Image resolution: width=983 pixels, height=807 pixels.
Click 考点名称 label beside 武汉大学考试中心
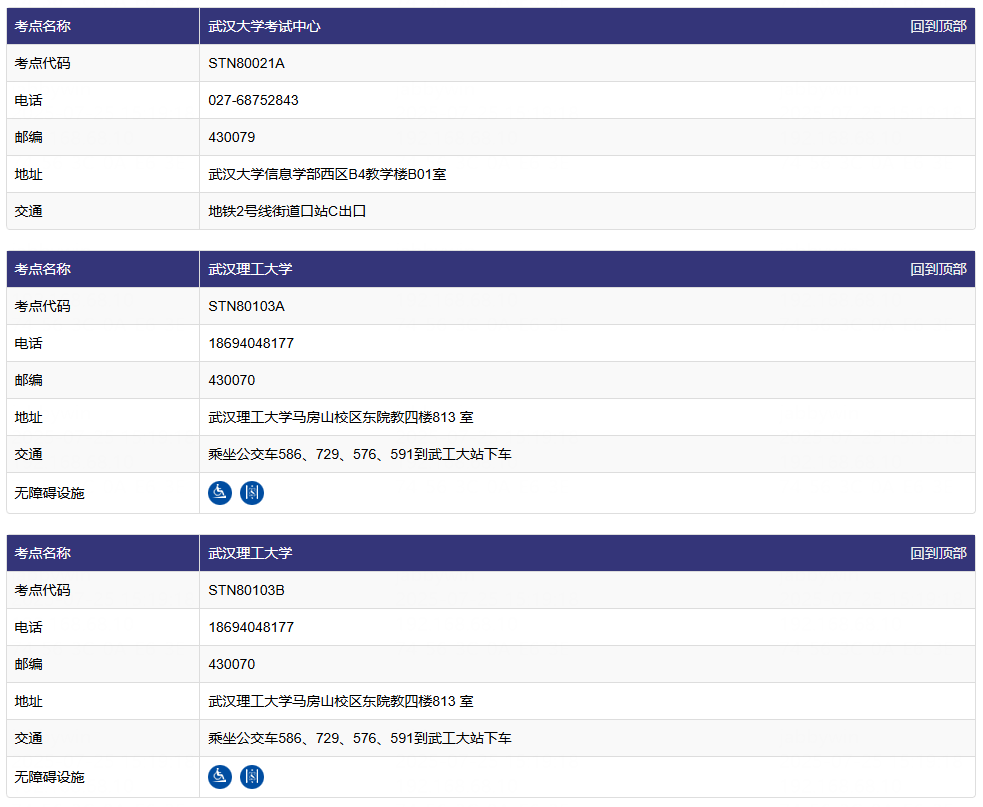(43, 26)
